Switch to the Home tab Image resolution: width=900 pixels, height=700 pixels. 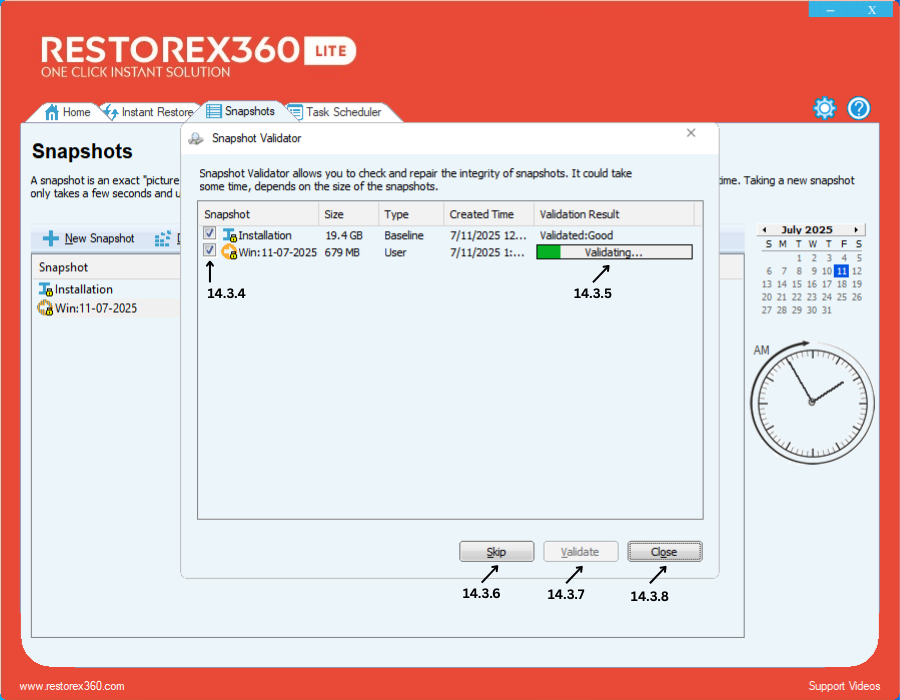click(76, 112)
